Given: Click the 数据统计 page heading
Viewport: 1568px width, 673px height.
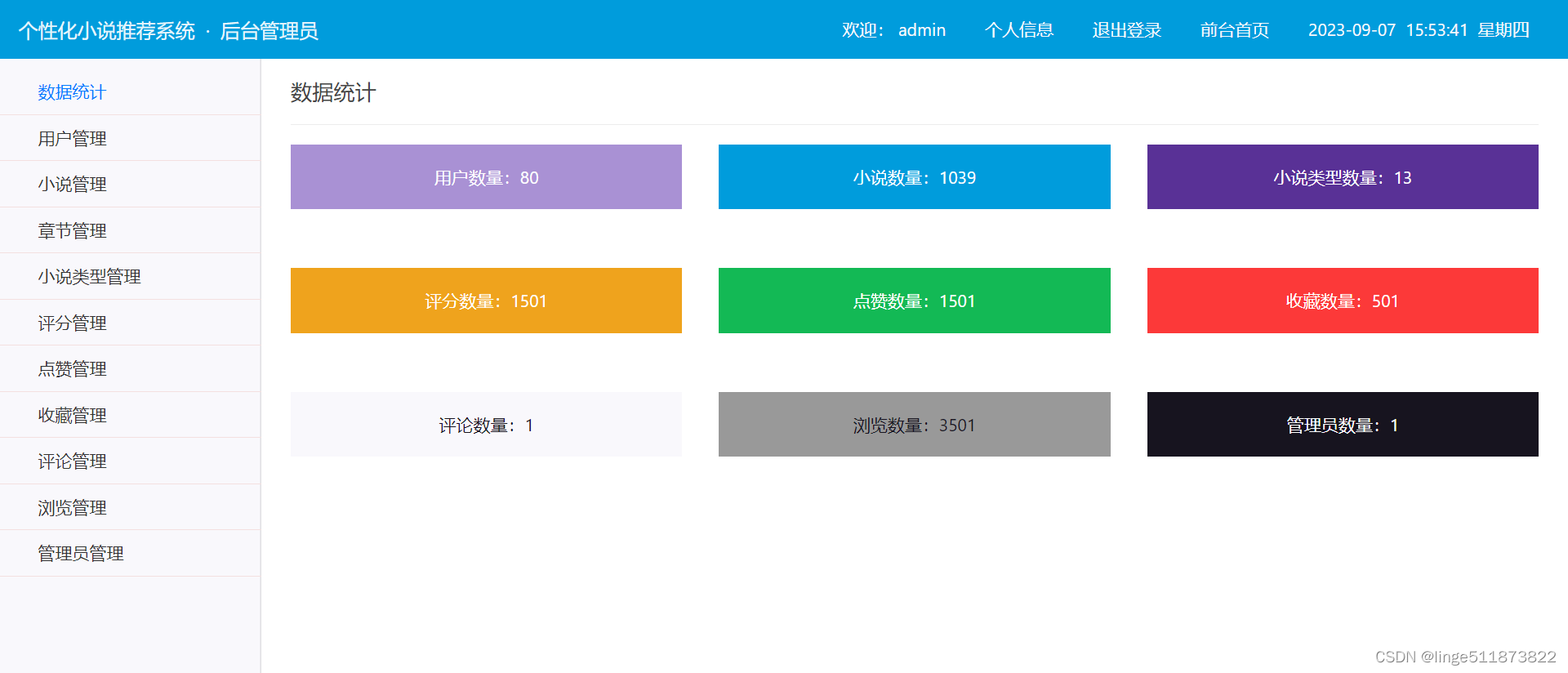Looking at the screenshot, I should point(333,93).
